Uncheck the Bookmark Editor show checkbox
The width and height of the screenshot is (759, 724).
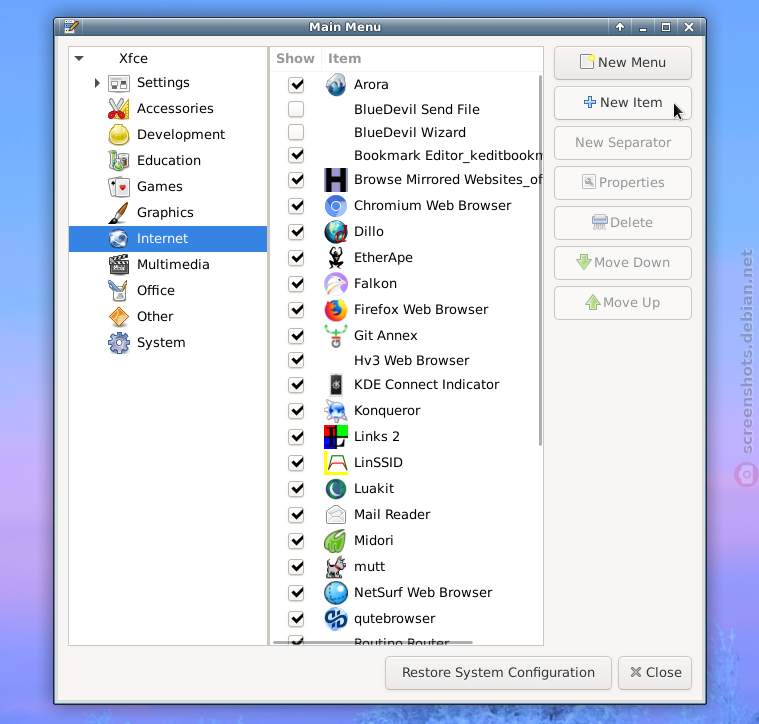pyautogui.click(x=296, y=155)
